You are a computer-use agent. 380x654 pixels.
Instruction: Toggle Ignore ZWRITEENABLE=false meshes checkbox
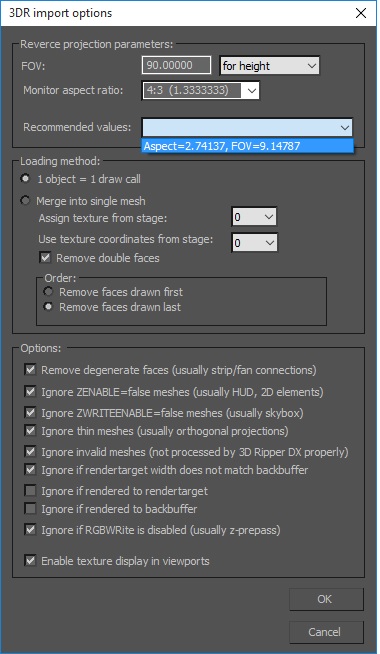pyautogui.click(x=30, y=413)
